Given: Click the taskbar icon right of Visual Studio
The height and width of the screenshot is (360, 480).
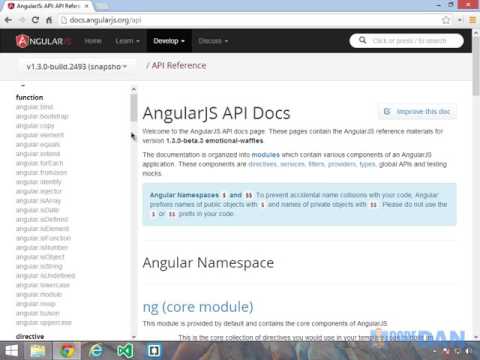Looking at the screenshot, I should point(154,351).
